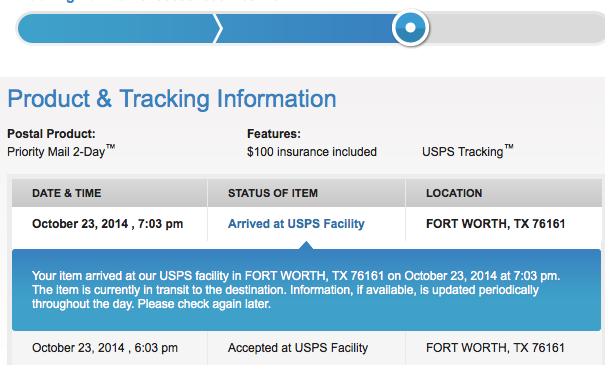The width and height of the screenshot is (605, 365).
Task: Click FORT WORTH, TX 76161 in the second row
Action: (x=495, y=348)
